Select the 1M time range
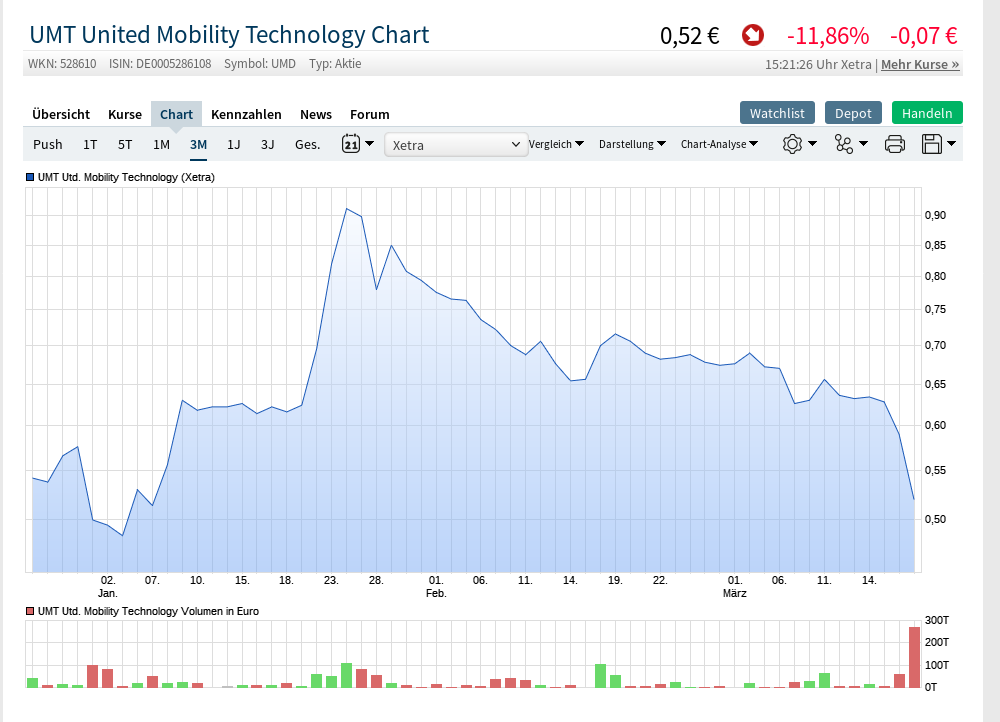 click(161, 144)
